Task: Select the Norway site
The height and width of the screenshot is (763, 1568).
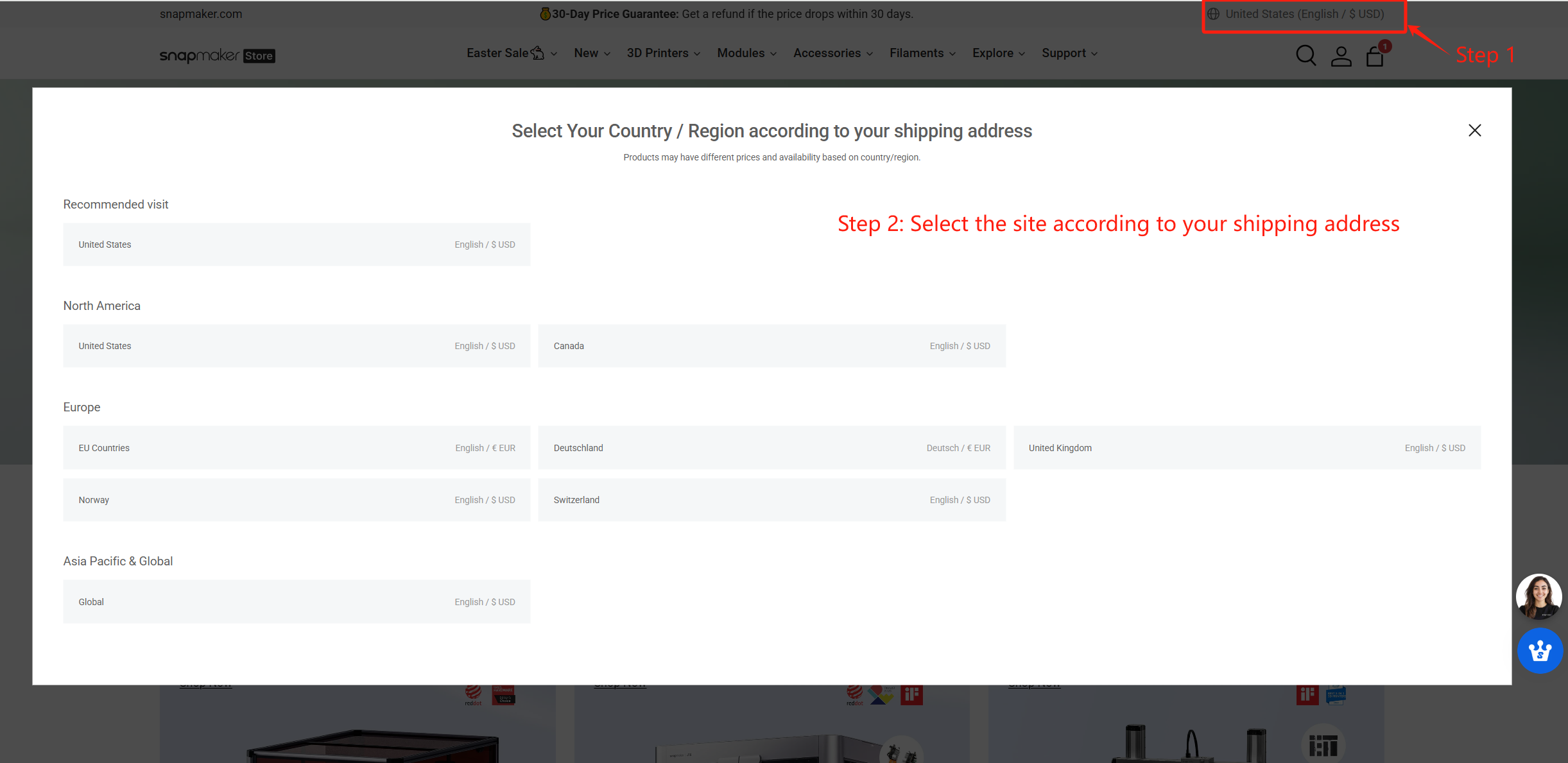Action: pos(297,500)
